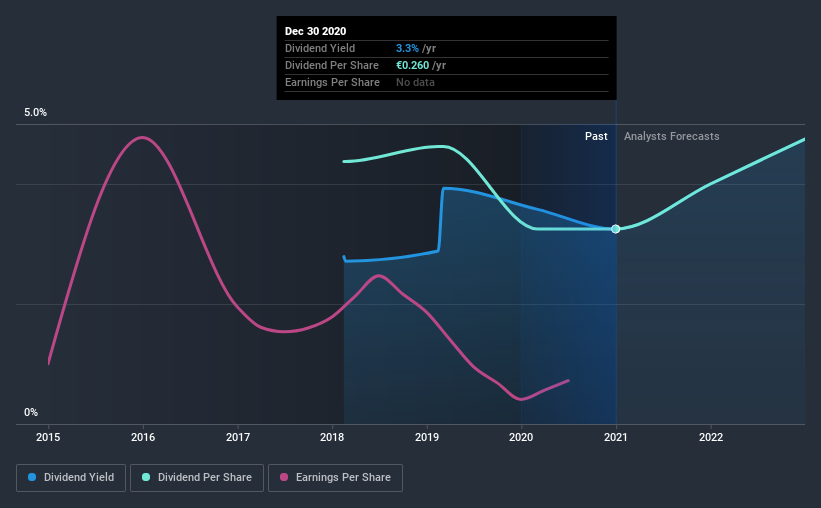The height and width of the screenshot is (508, 821).
Task: Click the 2015 x-axis label
Action: 48,437
